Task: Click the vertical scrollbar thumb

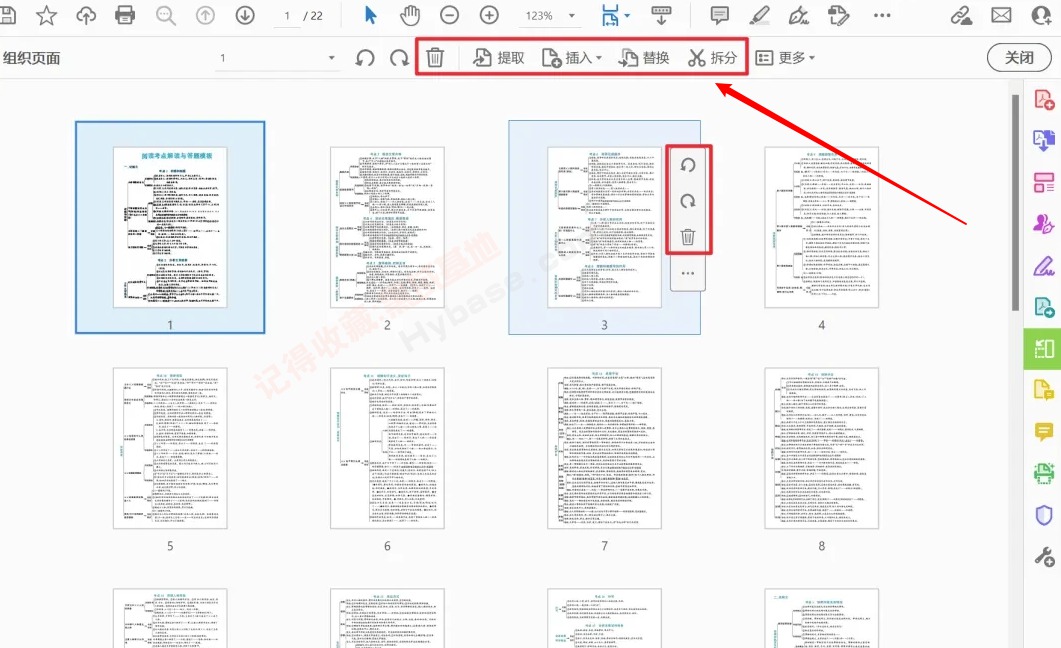Action: (1016, 202)
